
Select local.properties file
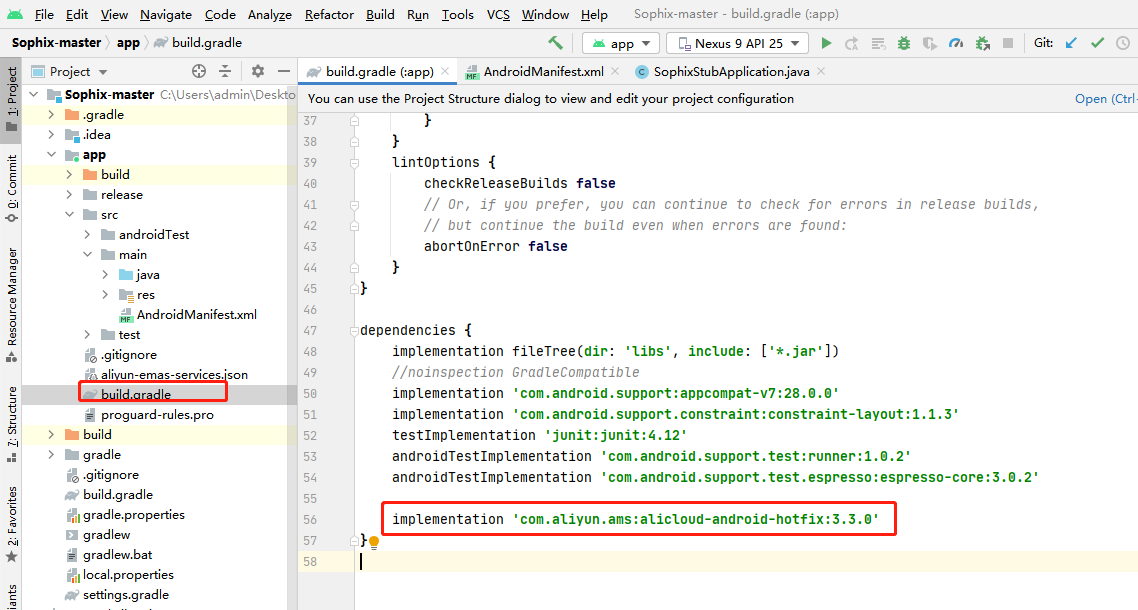pyautogui.click(x=128, y=574)
